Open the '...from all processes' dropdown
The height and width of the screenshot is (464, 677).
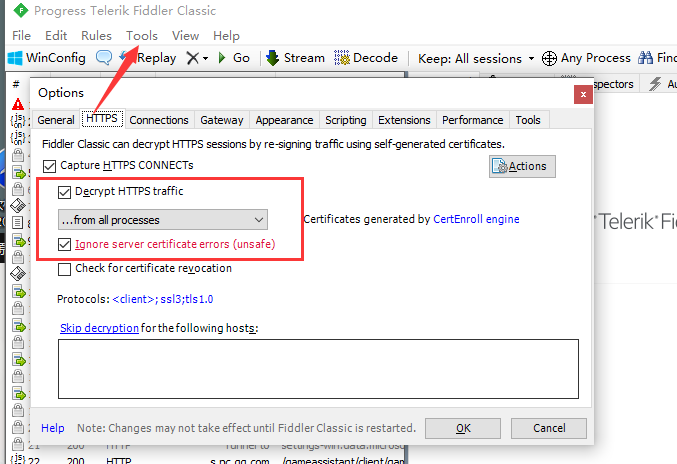click(x=163, y=220)
